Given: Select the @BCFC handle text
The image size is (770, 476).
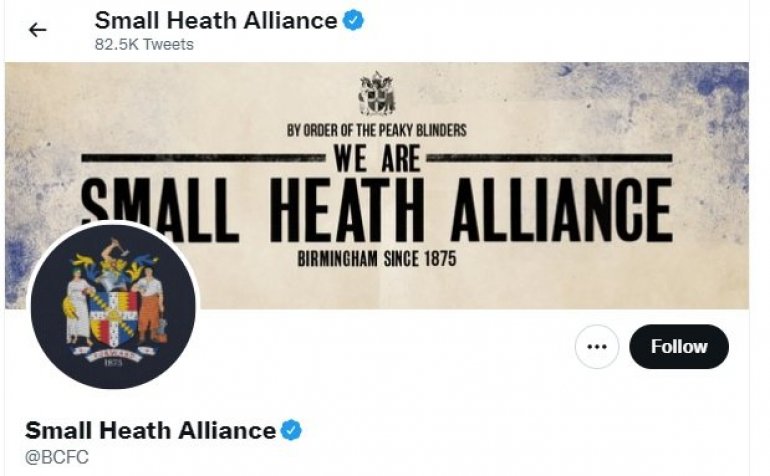Looking at the screenshot, I should tap(57, 457).
